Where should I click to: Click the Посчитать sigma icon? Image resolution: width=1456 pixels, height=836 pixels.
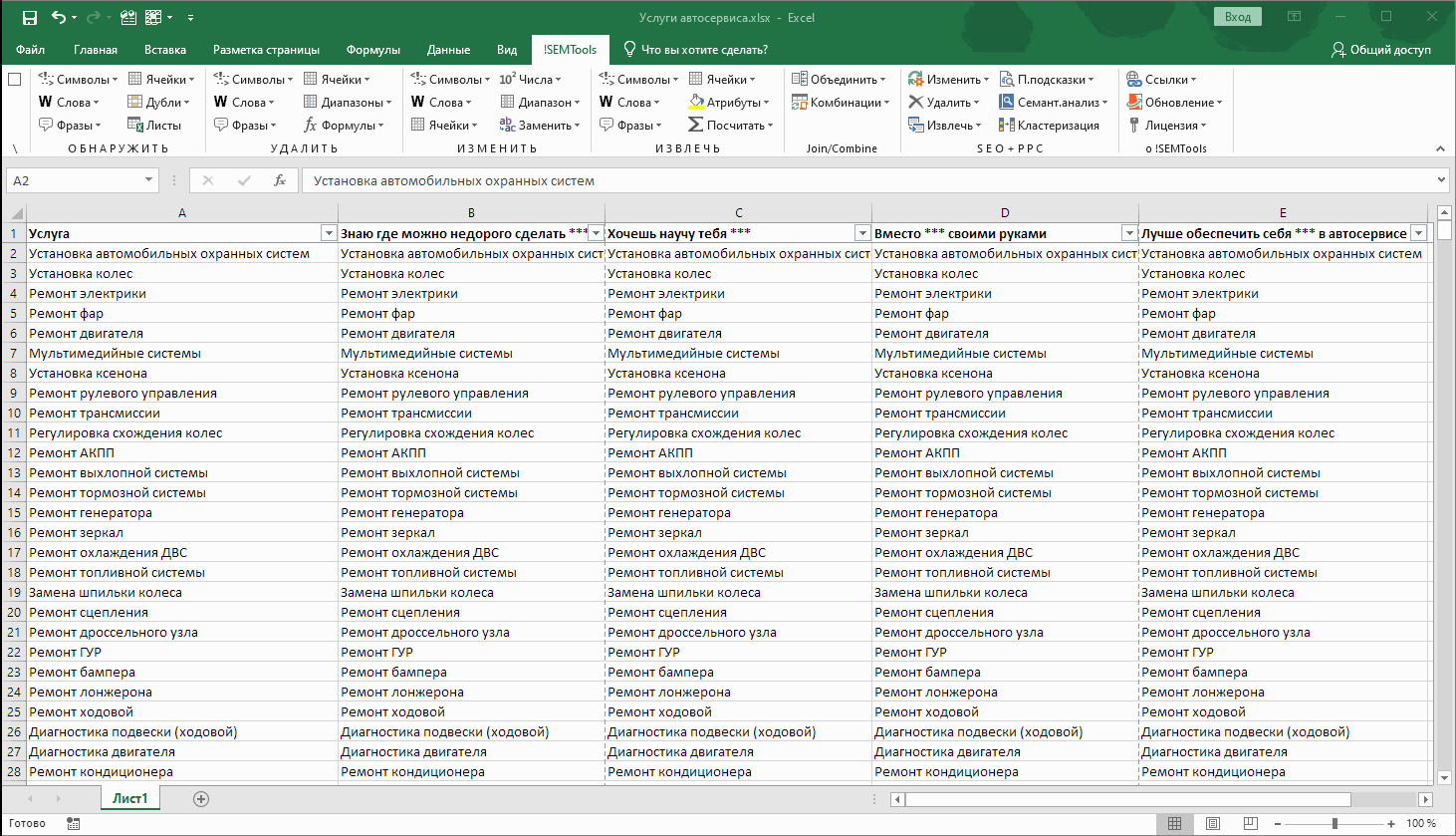point(696,126)
